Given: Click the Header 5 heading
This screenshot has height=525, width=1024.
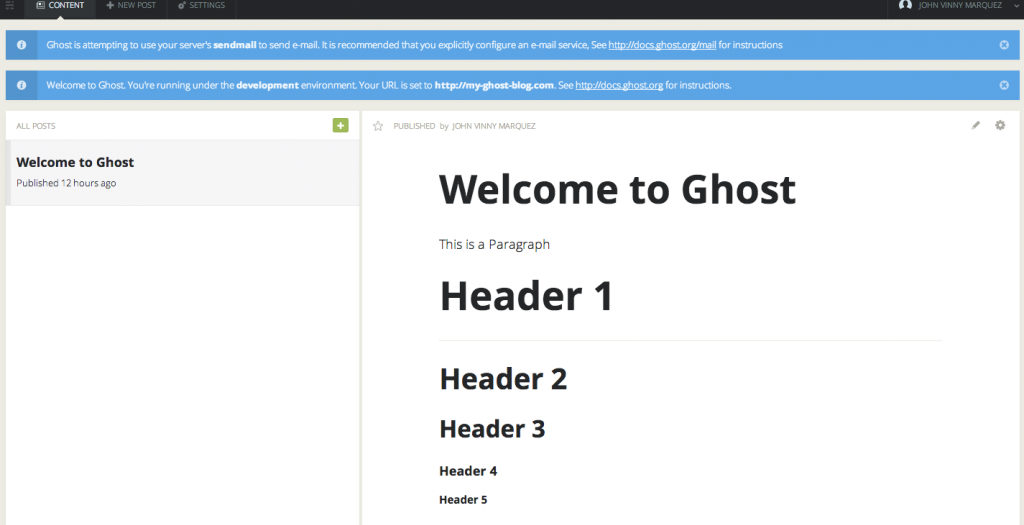Looking at the screenshot, I should coord(463,500).
